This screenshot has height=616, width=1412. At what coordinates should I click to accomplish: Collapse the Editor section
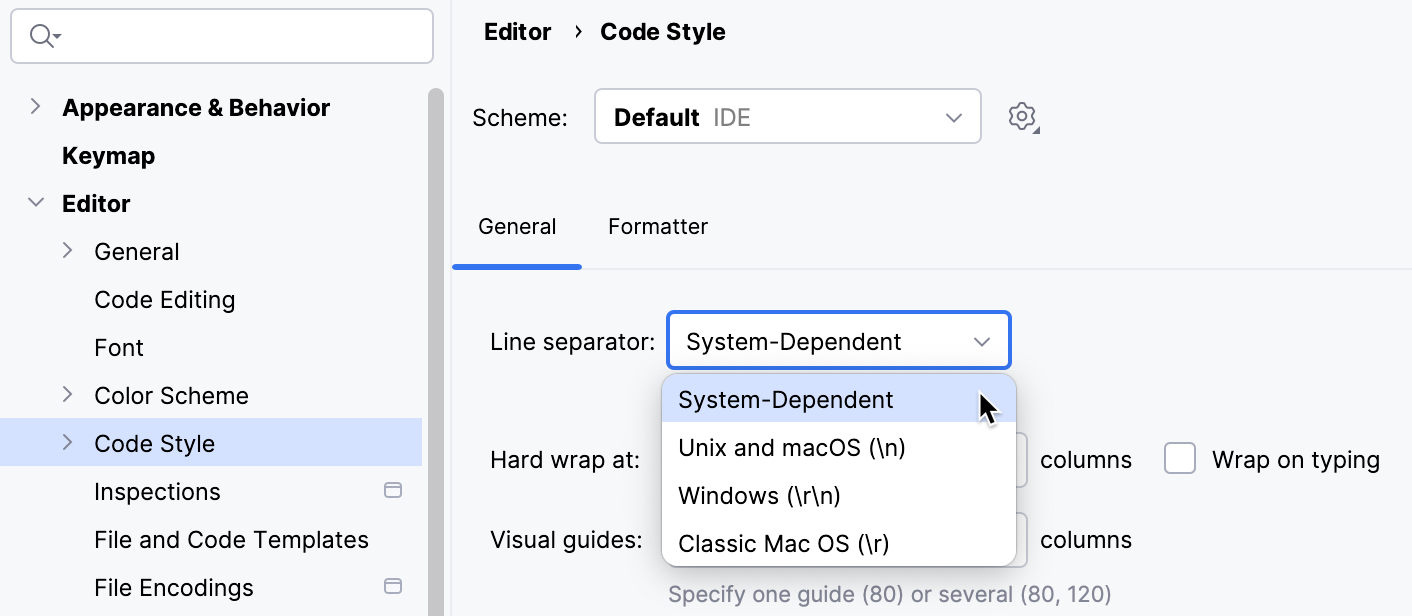(x=36, y=203)
